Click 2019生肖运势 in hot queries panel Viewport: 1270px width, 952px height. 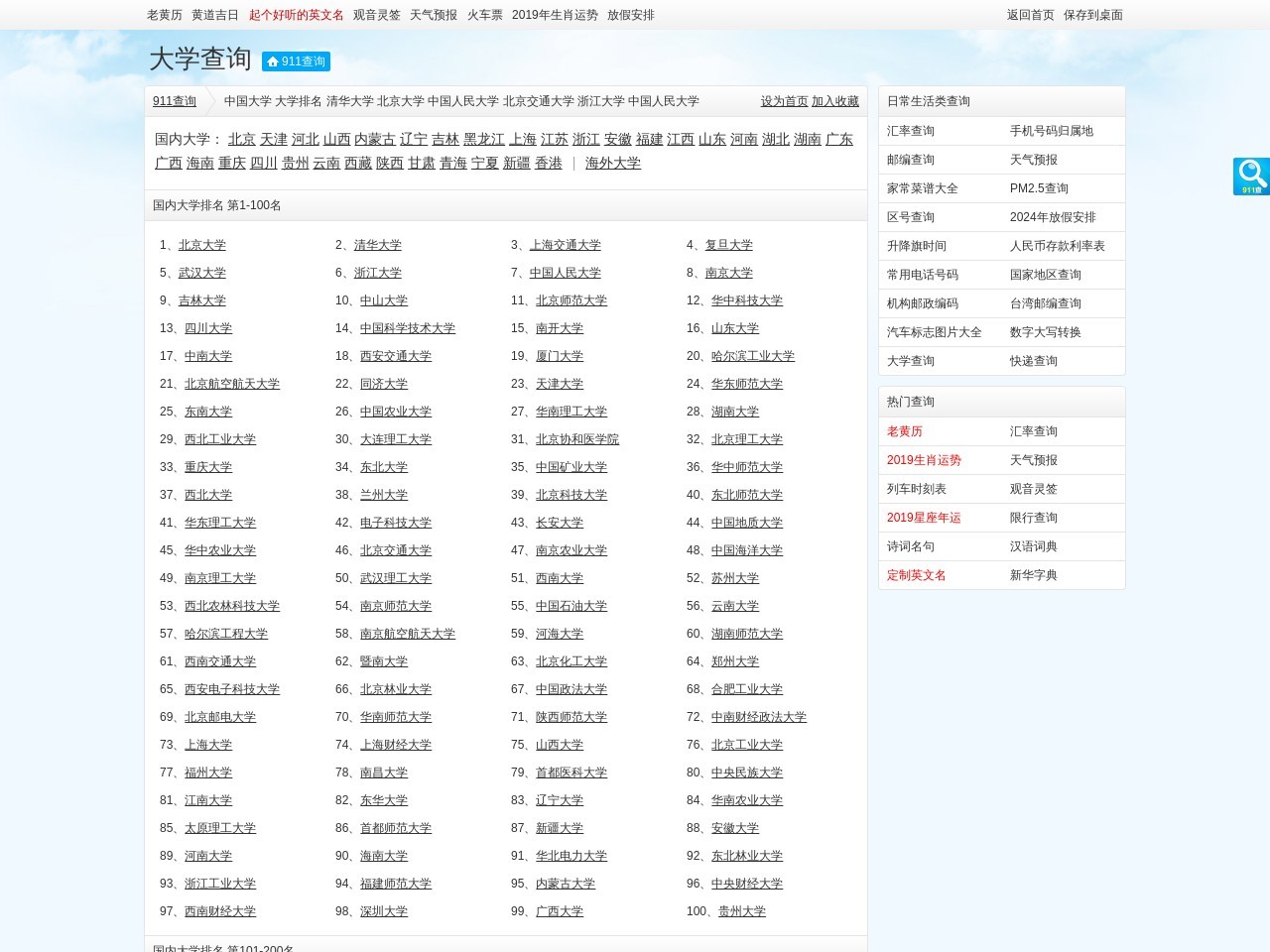(923, 460)
